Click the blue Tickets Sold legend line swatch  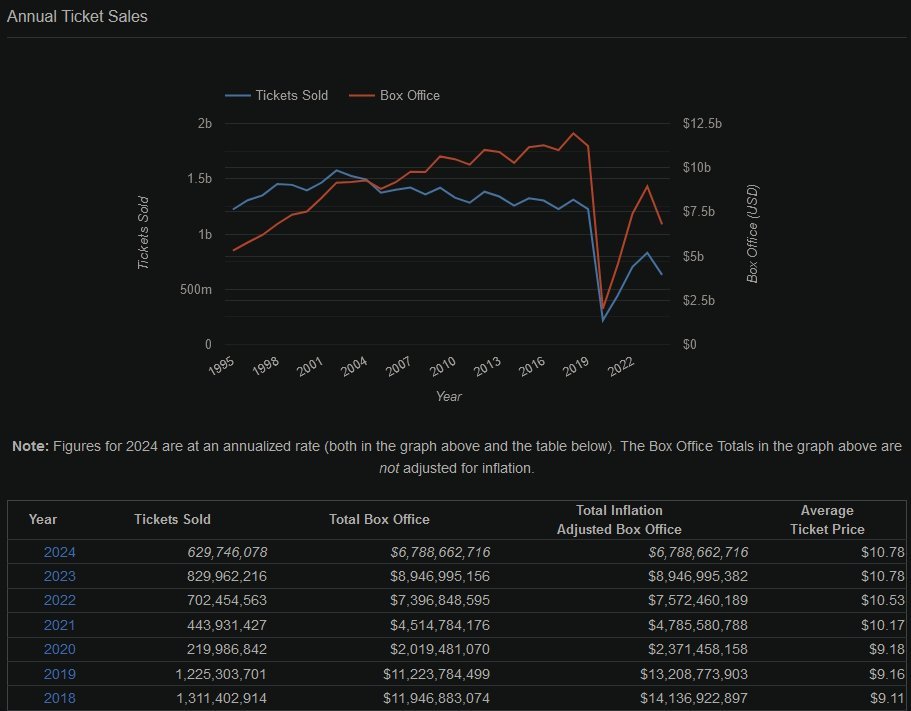pos(237,95)
